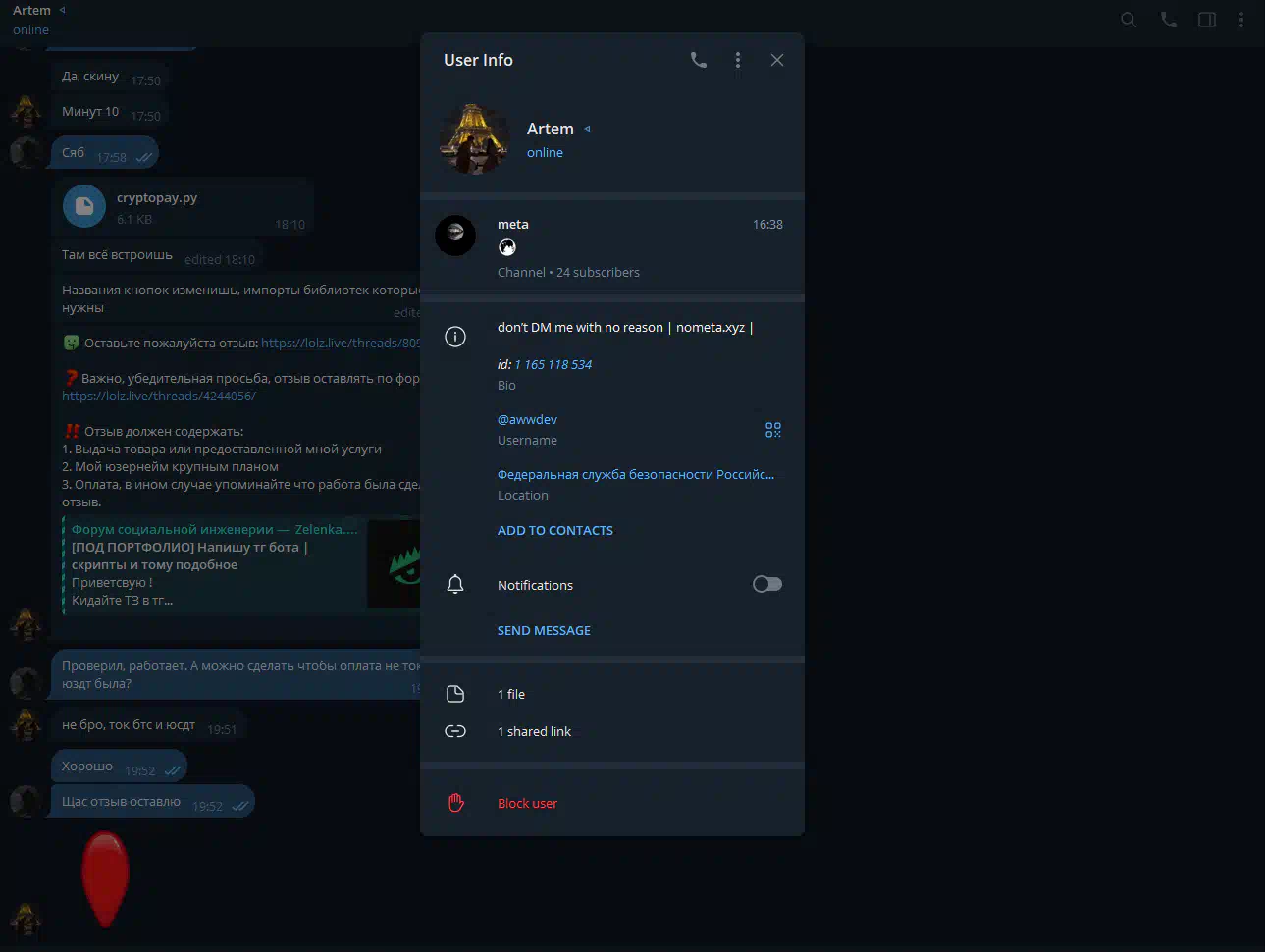Click the cryptopay.py file name
The height and width of the screenshot is (952, 1265).
tap(157, 197)
